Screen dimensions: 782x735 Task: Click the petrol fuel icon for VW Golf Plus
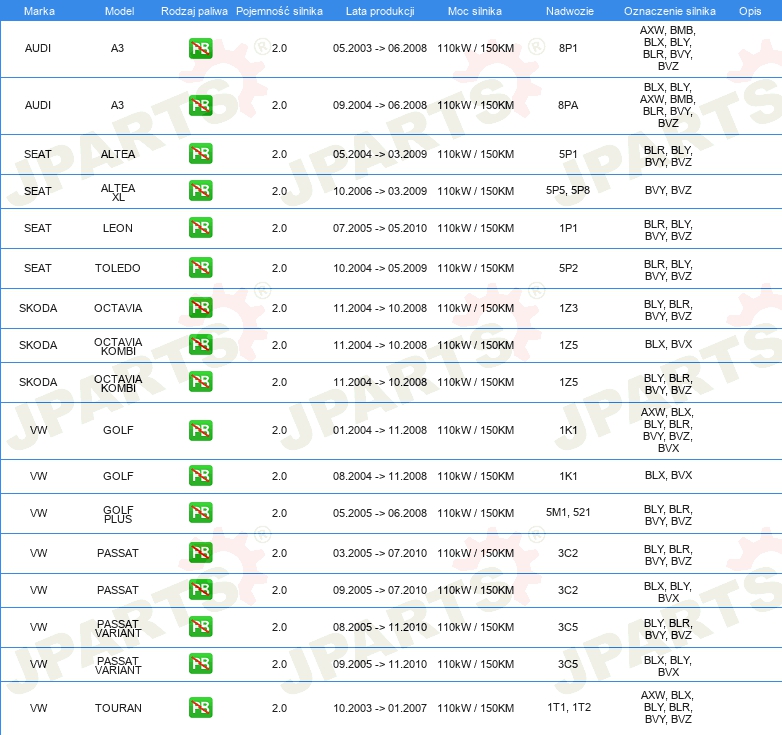(x=200, y=513)
